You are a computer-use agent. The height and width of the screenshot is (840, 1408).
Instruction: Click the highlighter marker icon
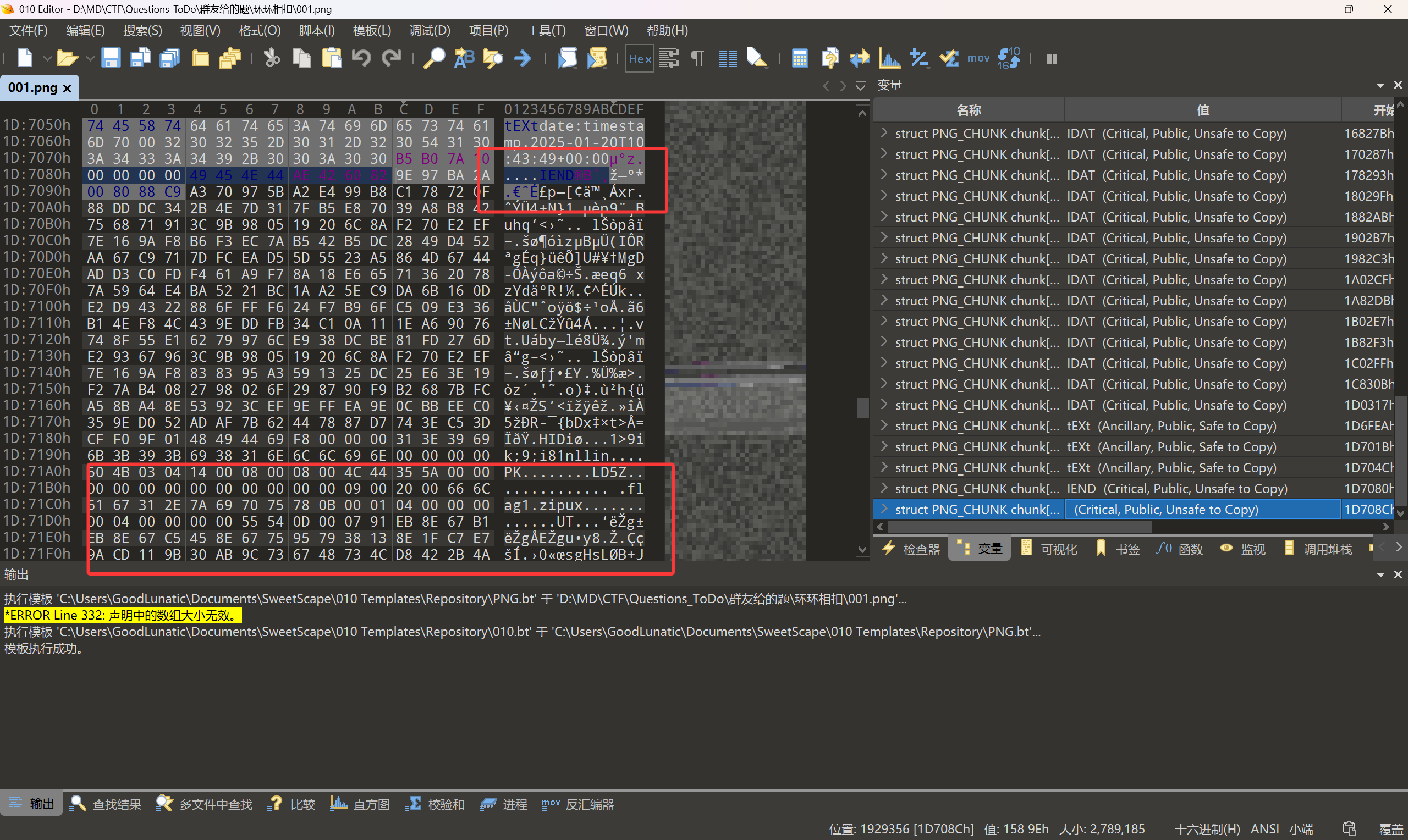click(756, 58)
